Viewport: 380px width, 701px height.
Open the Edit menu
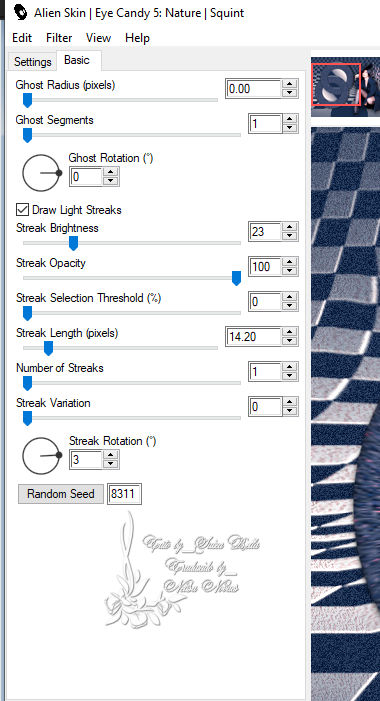[22, 38]
